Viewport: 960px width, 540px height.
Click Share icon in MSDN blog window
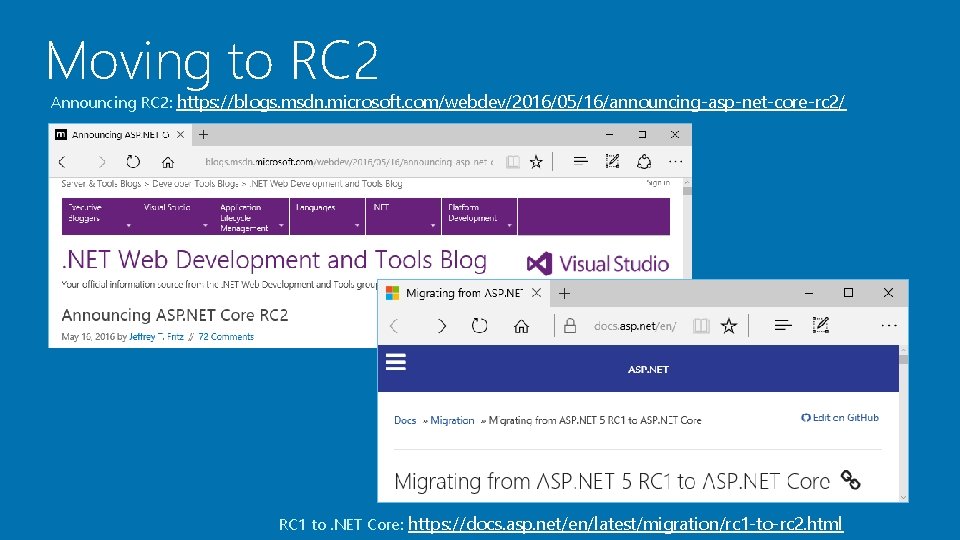click(x=643, y=162)
